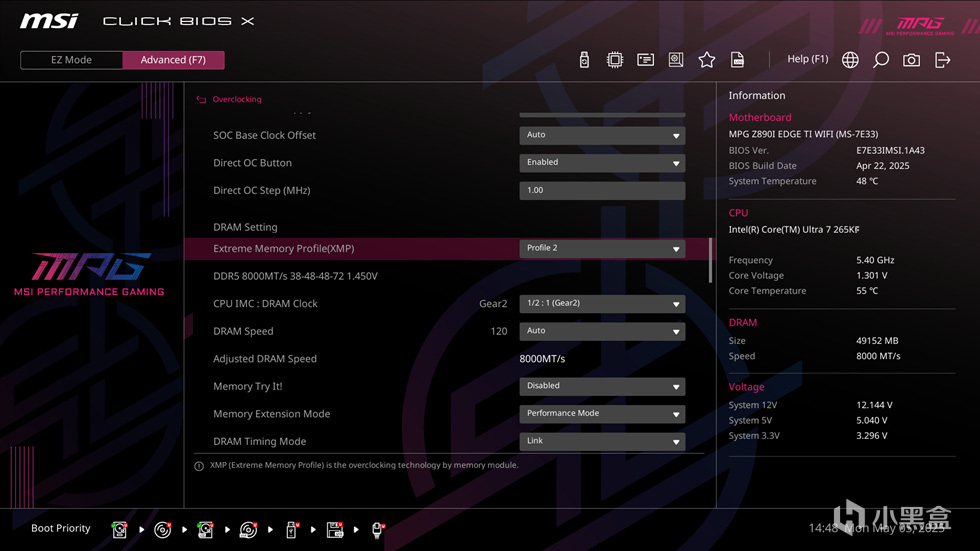The image size is (980, 551).
Task: Select the DRAM Speed label
Action: coord(243,331)
